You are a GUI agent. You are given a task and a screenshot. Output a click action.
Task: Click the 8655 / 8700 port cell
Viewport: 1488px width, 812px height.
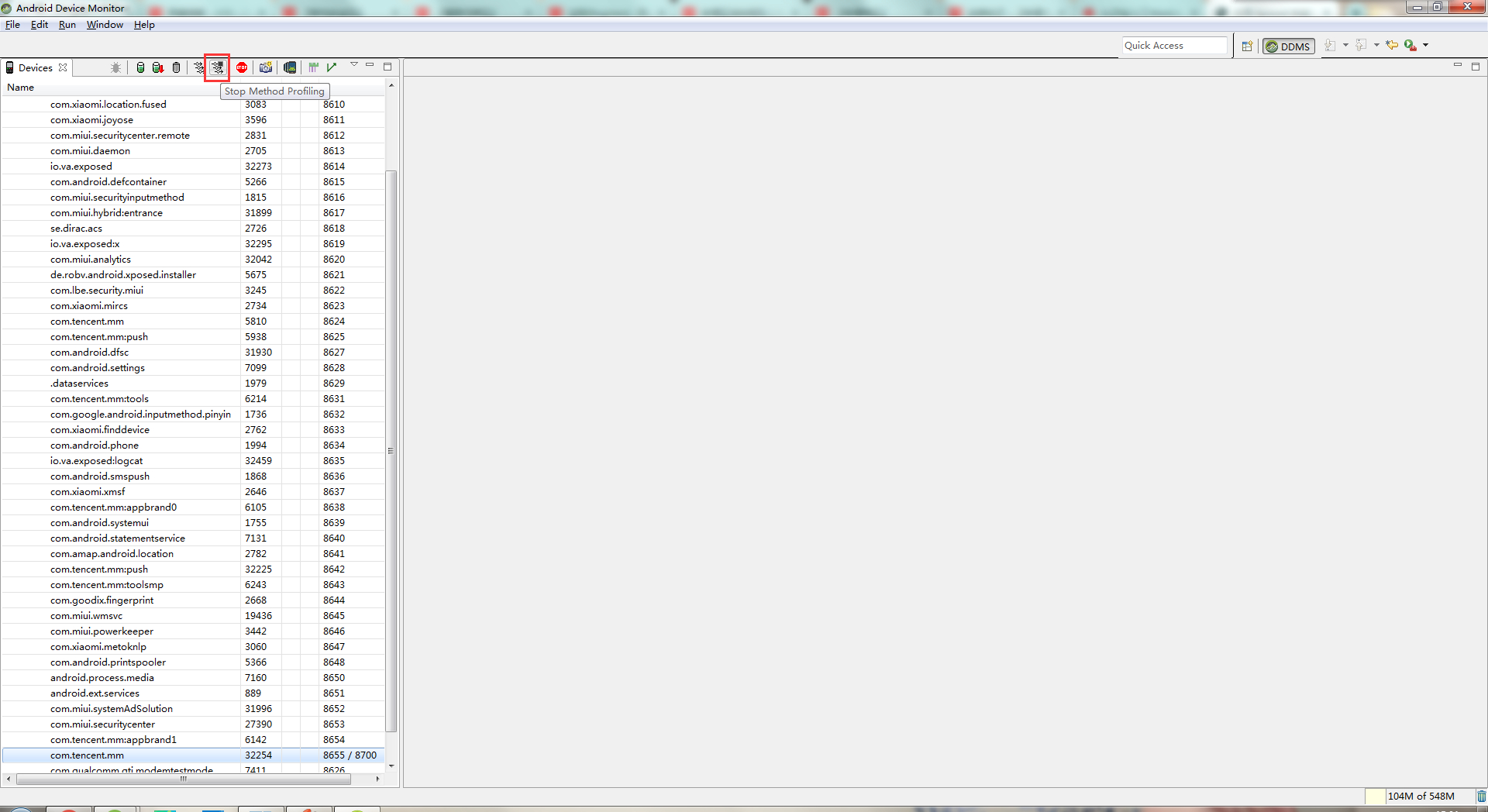[x=350, y=755]
